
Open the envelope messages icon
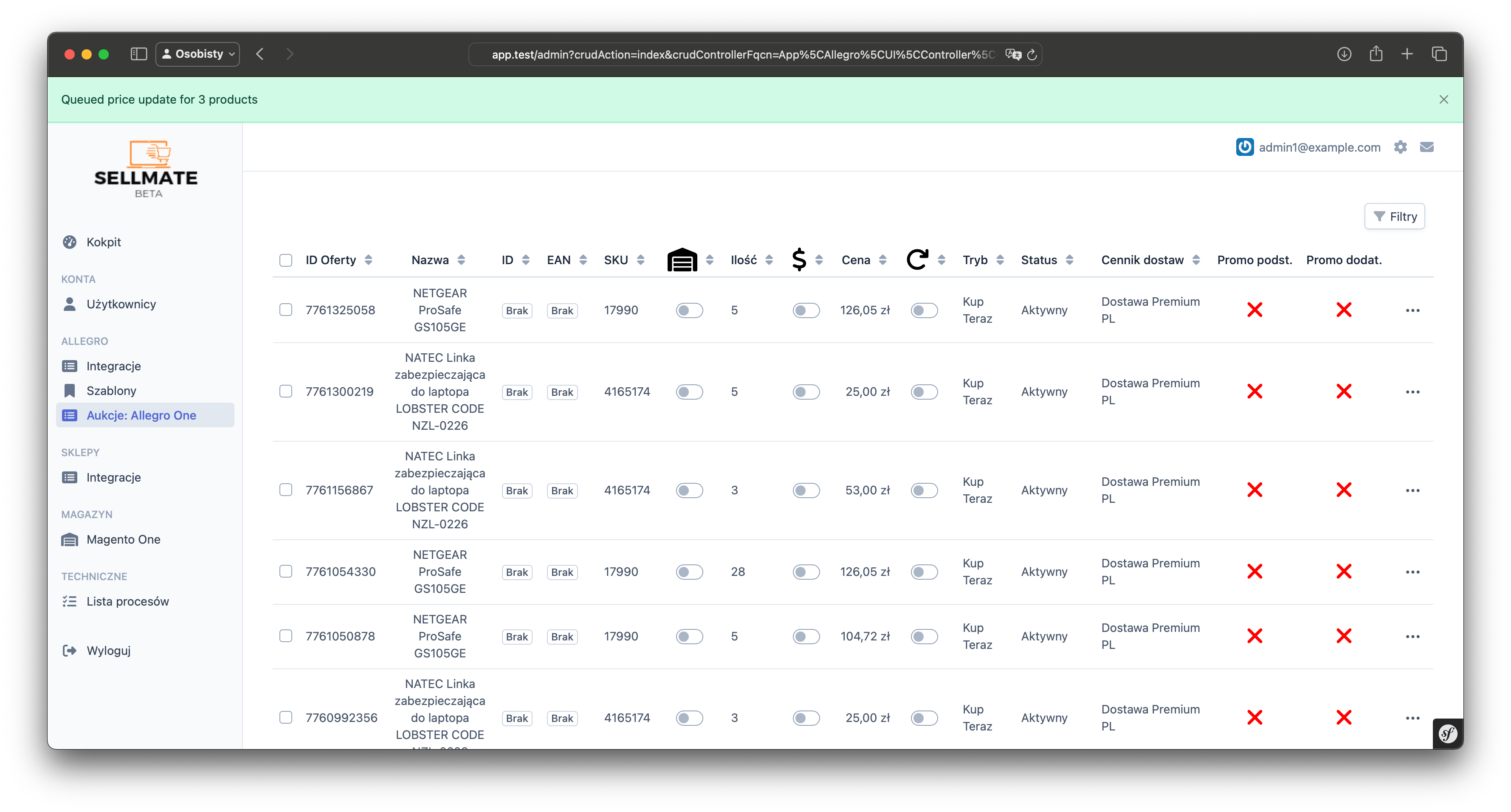pyautogui.click(x=1426, y=147)
